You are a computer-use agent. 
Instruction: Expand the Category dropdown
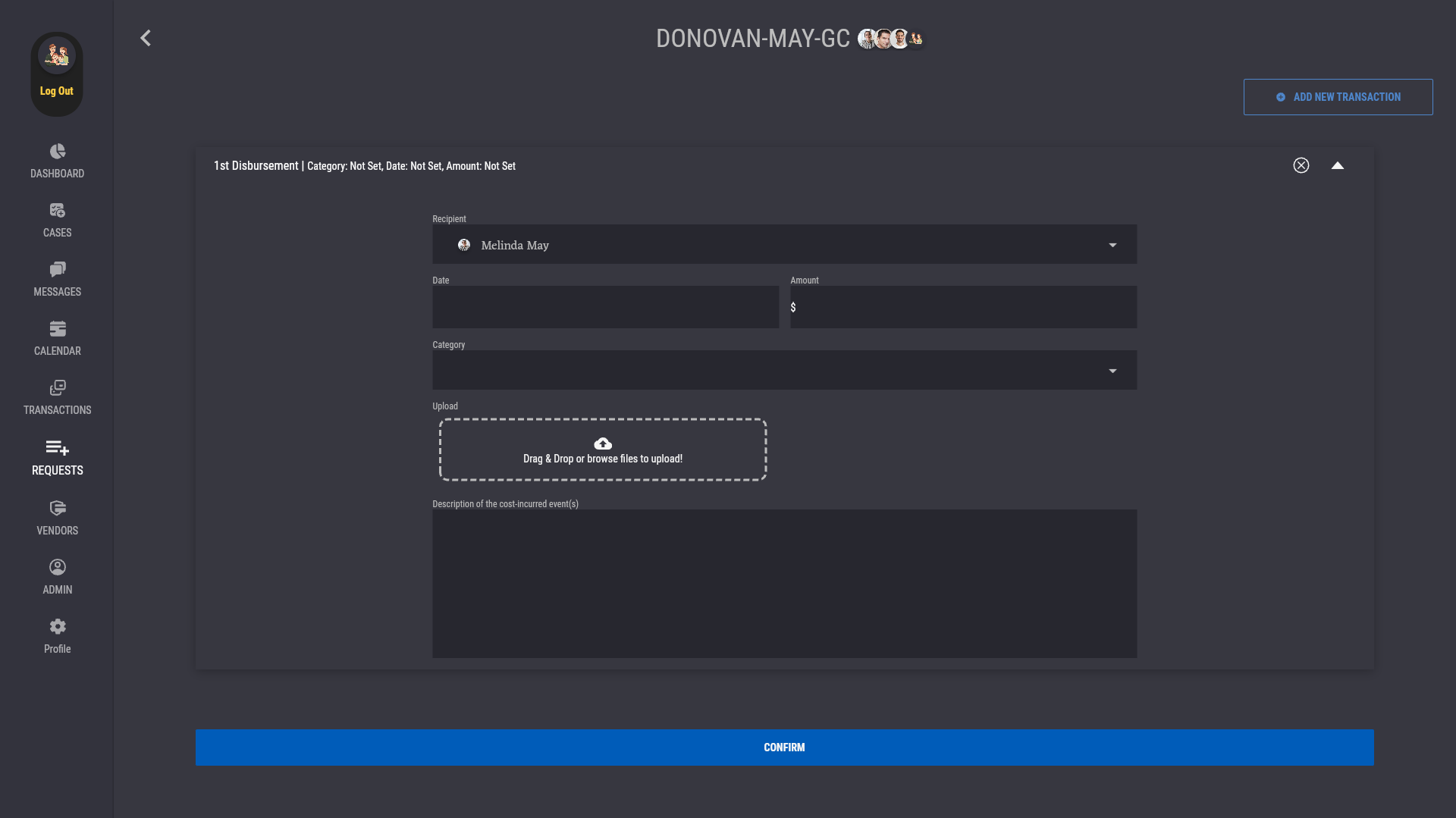pos(784,371)
